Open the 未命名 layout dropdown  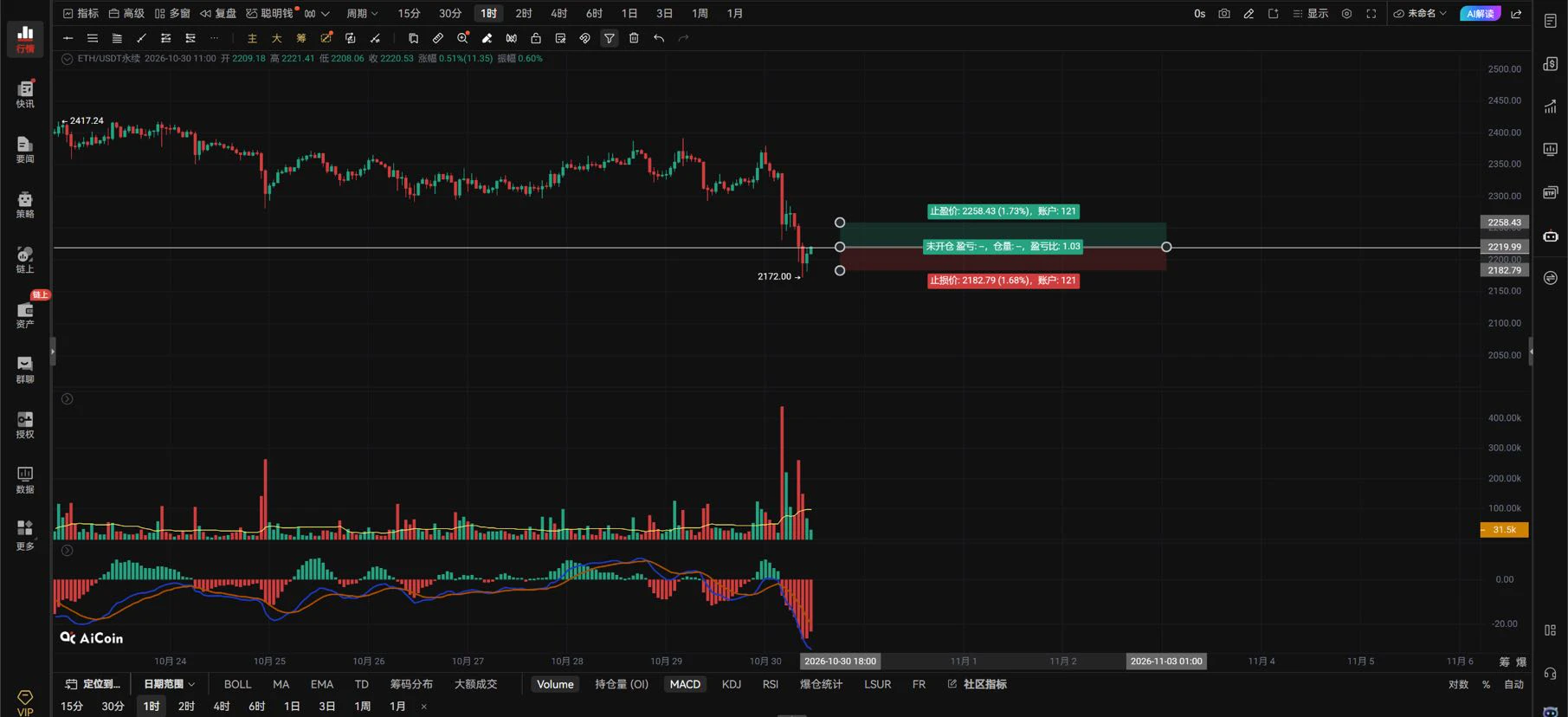pyautogui.click(x=1420, y=14)
